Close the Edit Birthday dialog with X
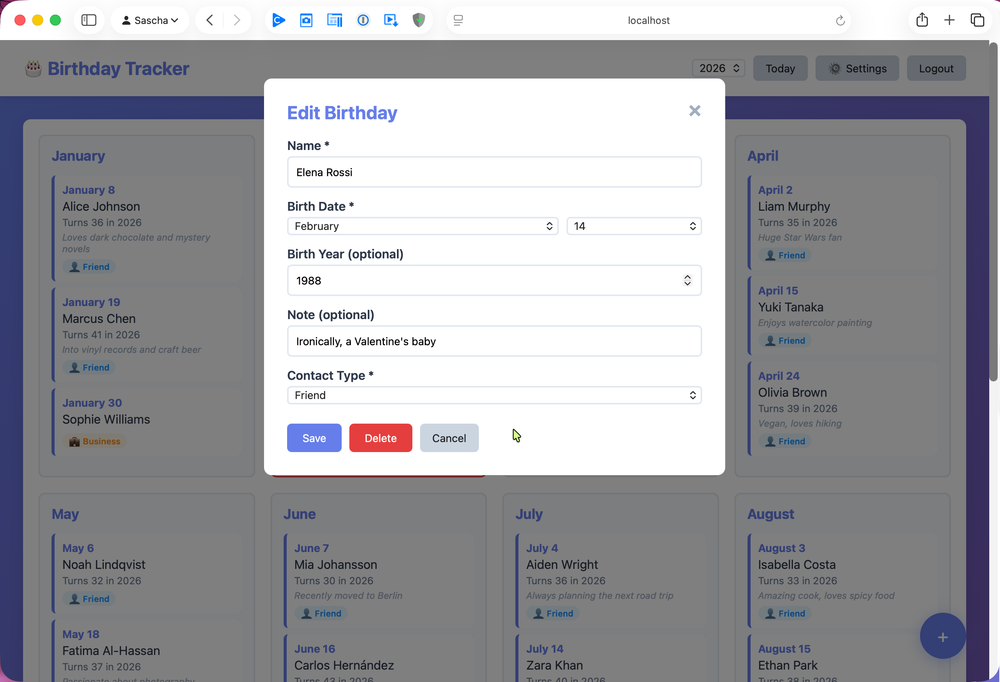This screenshot has width=1000, height=682. [695, 111]
